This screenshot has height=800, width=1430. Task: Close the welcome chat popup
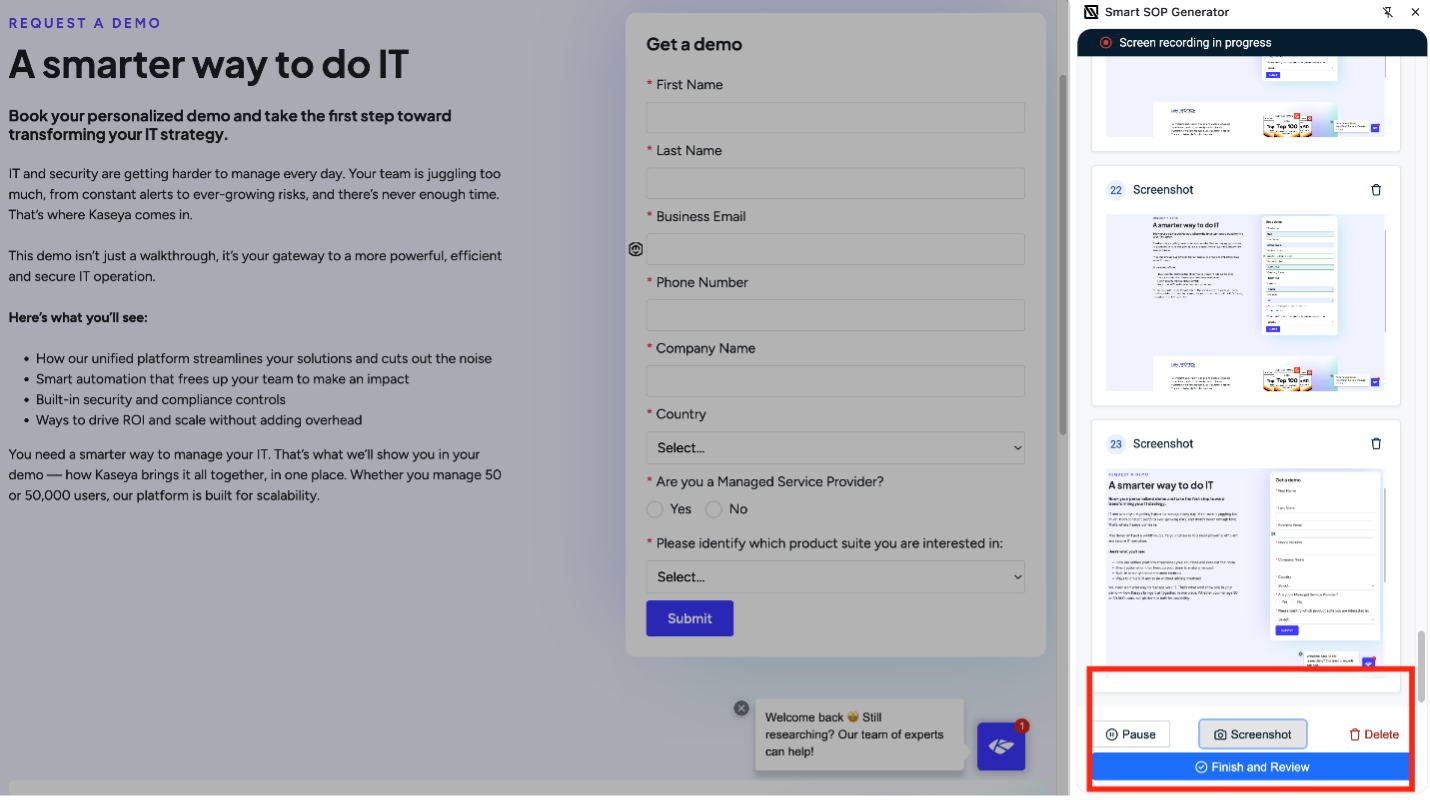[x=741, y=708]
